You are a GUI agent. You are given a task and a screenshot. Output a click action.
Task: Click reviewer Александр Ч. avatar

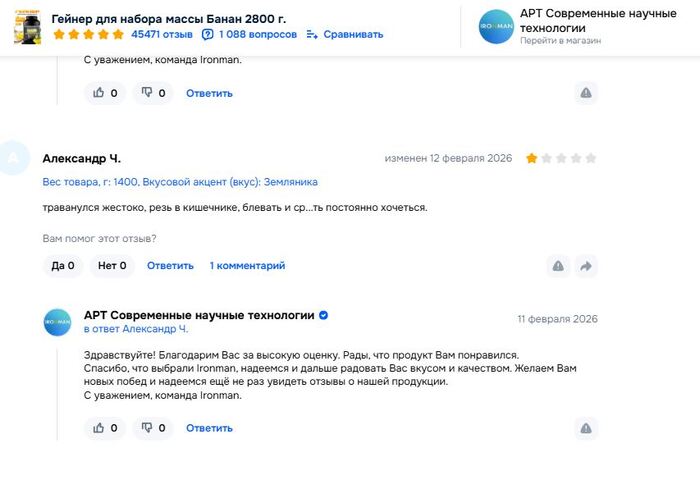14,158
